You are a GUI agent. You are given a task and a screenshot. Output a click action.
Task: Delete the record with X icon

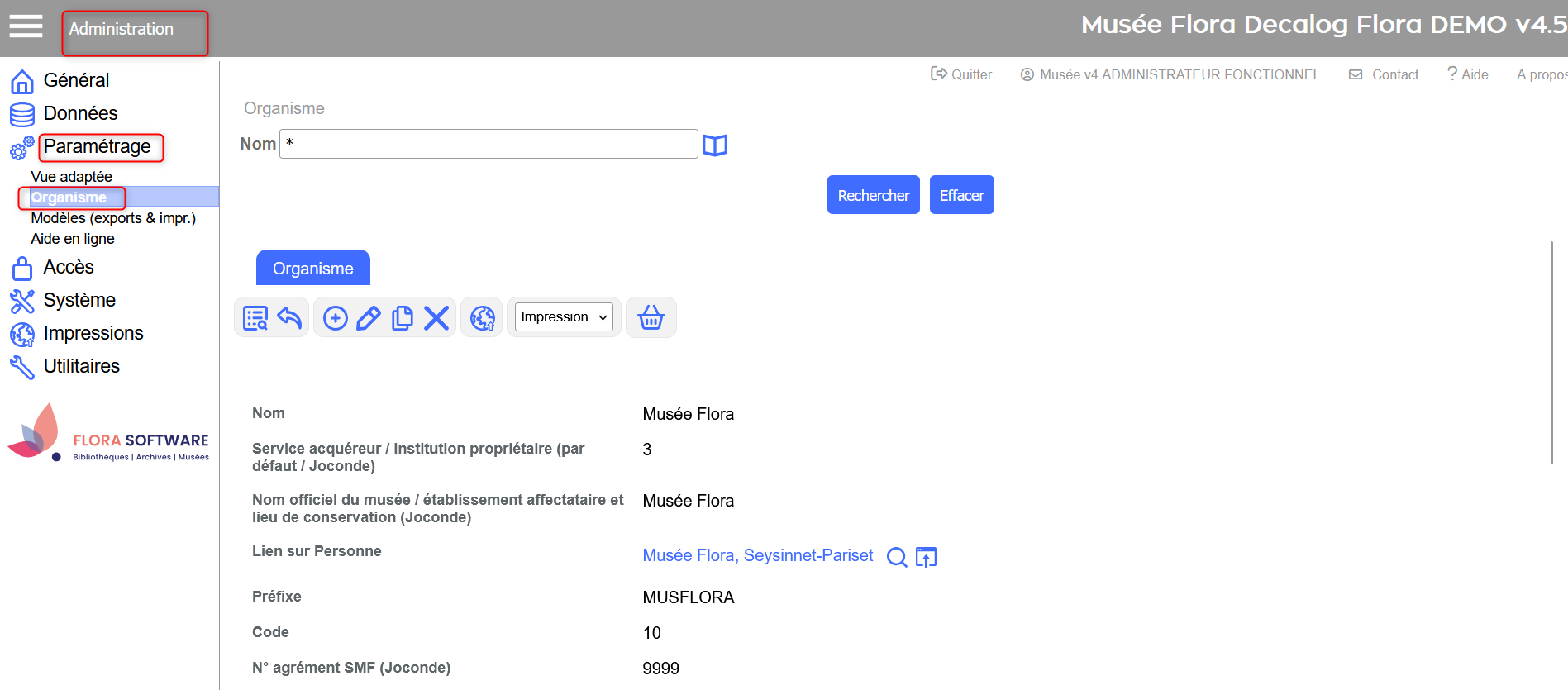436,318
